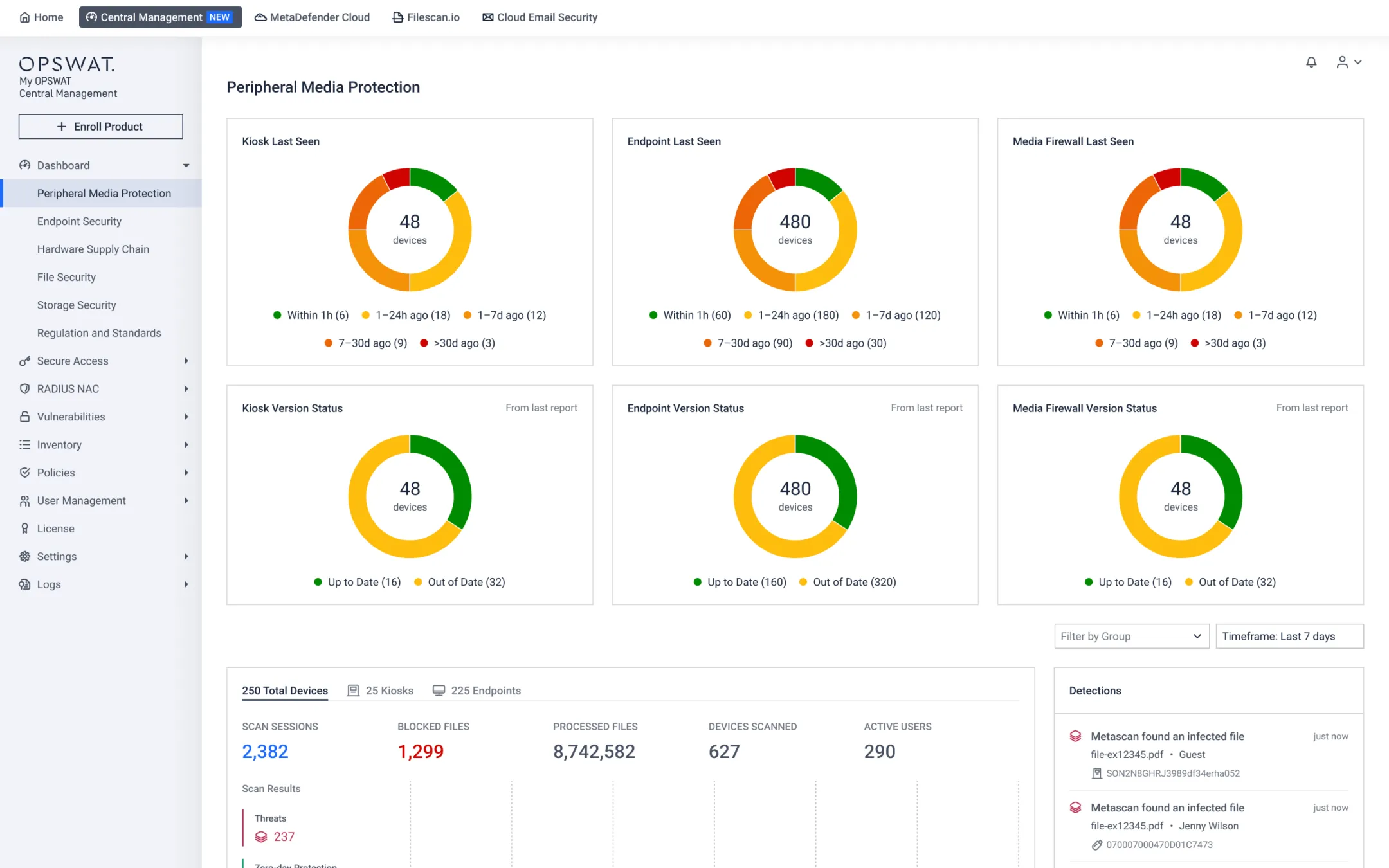Click the Settings gear icon in sidebar

pos(24,557)
